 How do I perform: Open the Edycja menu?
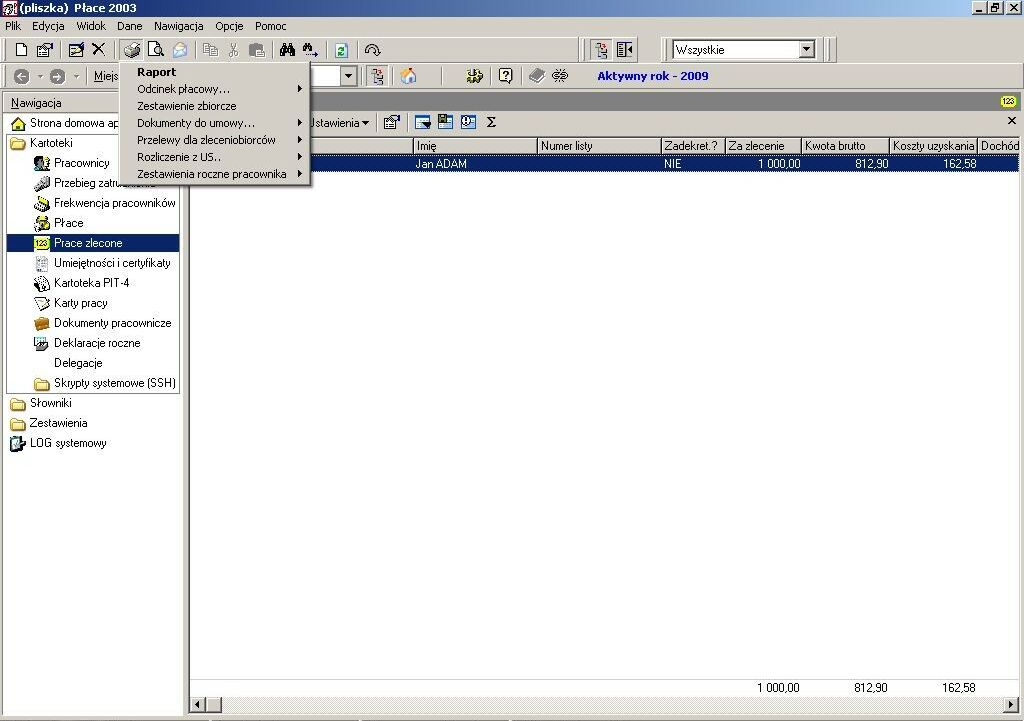[48, 26]
